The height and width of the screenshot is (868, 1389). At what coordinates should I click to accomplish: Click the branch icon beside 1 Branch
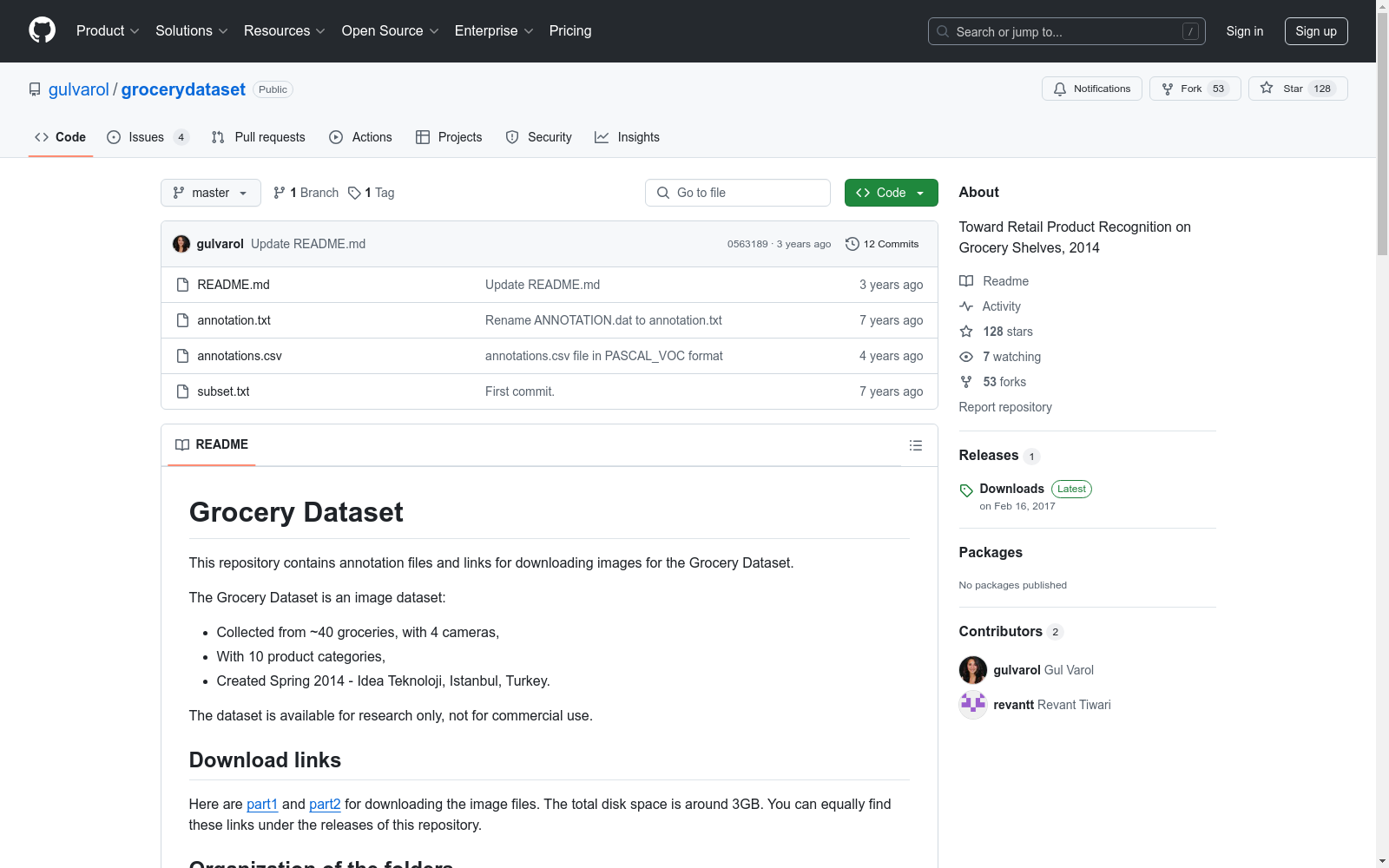pyautogui.click(x=280, y=193)
